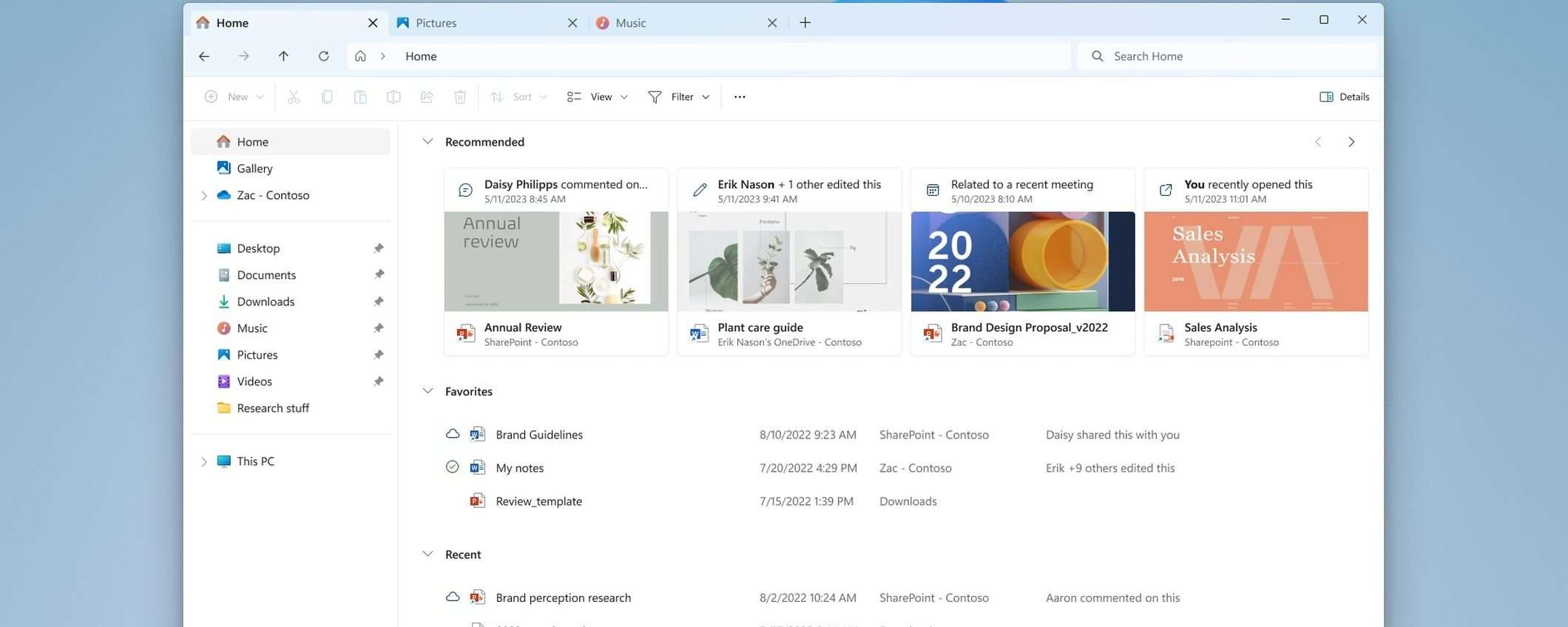Expand Zac - Contoso in sidebar

pyautogui.click(x=204, y=195)
